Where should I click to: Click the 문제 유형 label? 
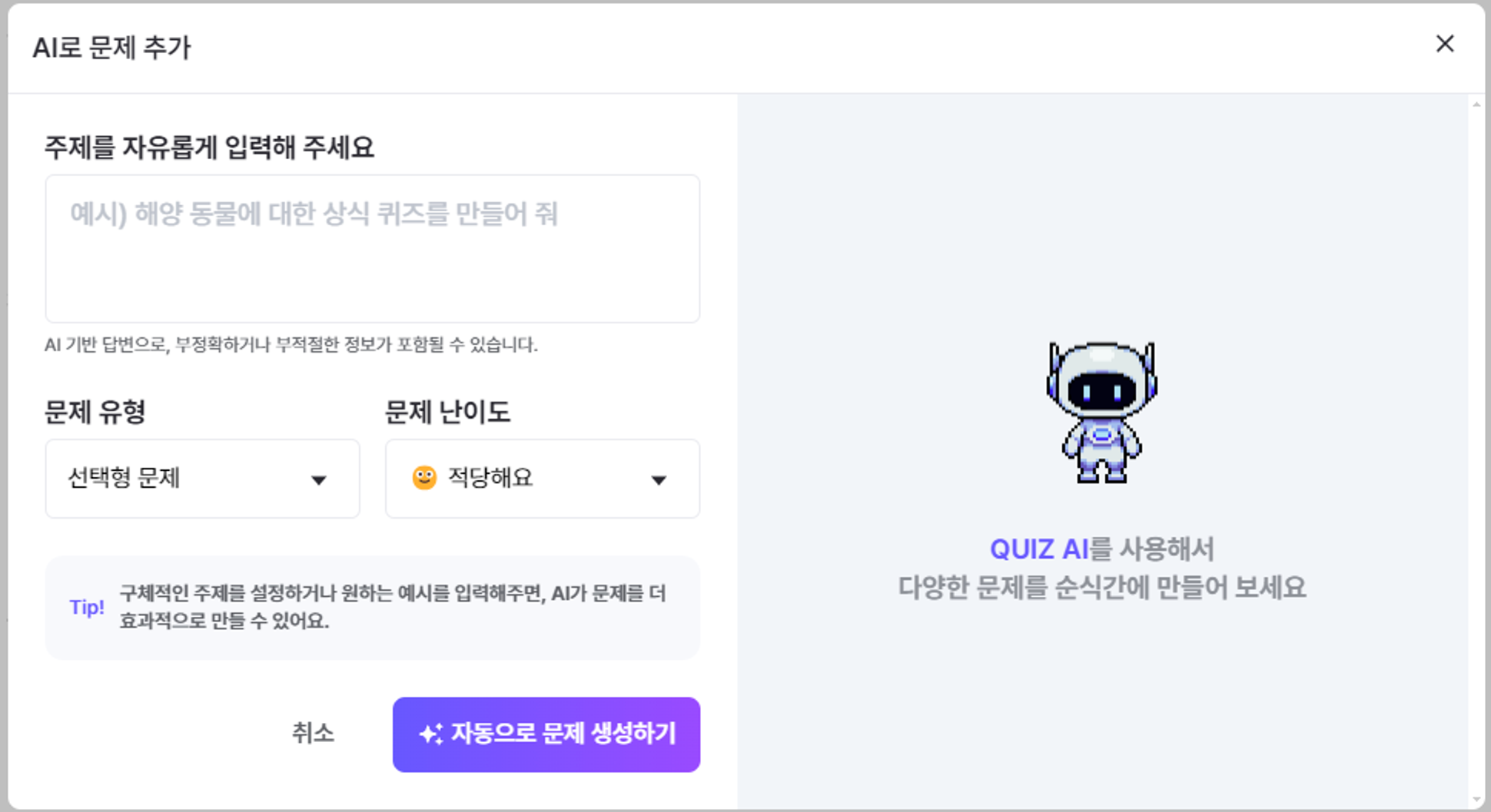click(x=95, y=413)
